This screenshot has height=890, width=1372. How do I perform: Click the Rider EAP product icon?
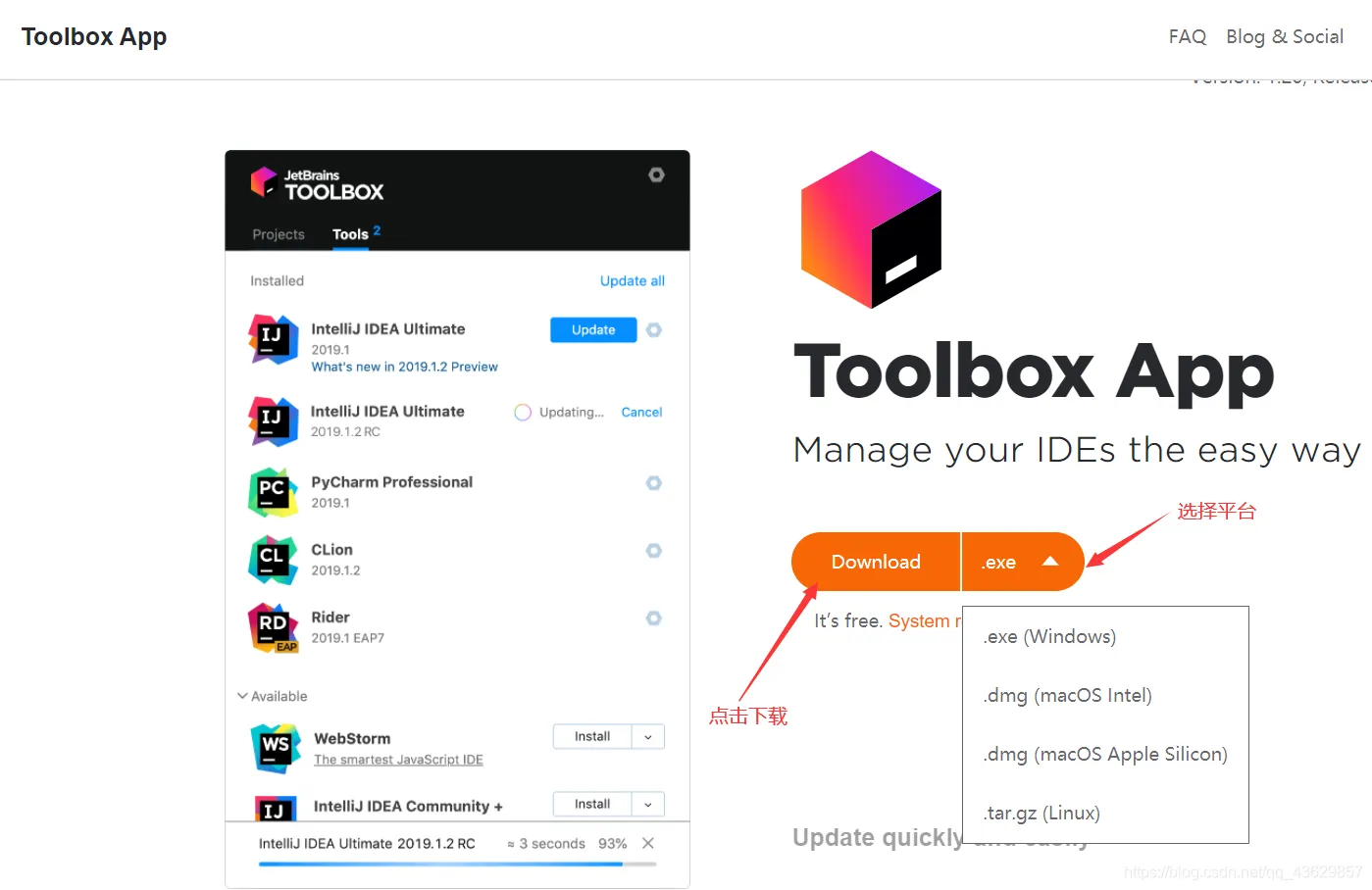click(x=274, y=627)
